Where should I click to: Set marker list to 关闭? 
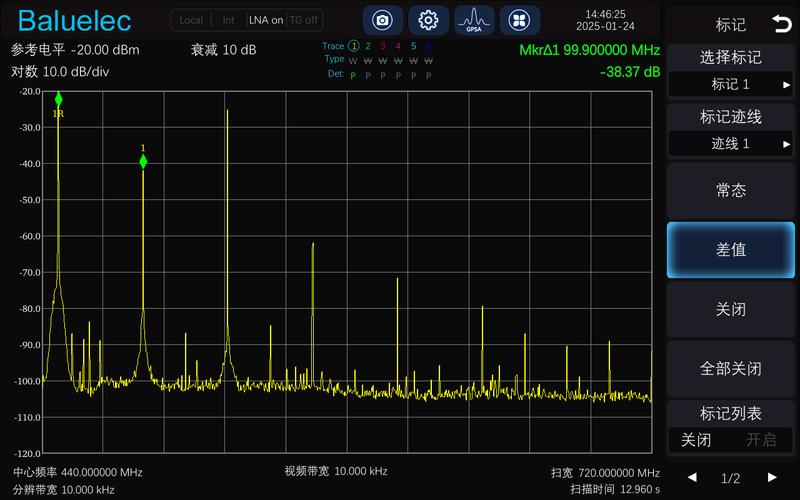[696, 440]
